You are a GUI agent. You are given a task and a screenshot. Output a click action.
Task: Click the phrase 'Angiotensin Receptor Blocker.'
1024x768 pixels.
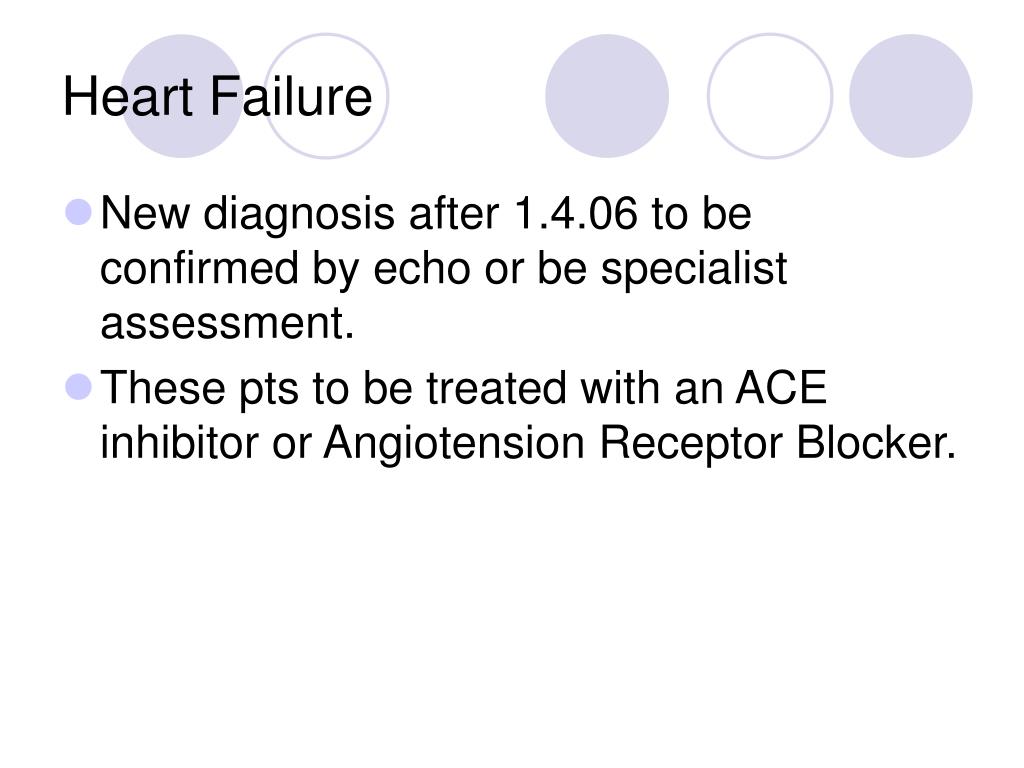[x=640, y=443]
